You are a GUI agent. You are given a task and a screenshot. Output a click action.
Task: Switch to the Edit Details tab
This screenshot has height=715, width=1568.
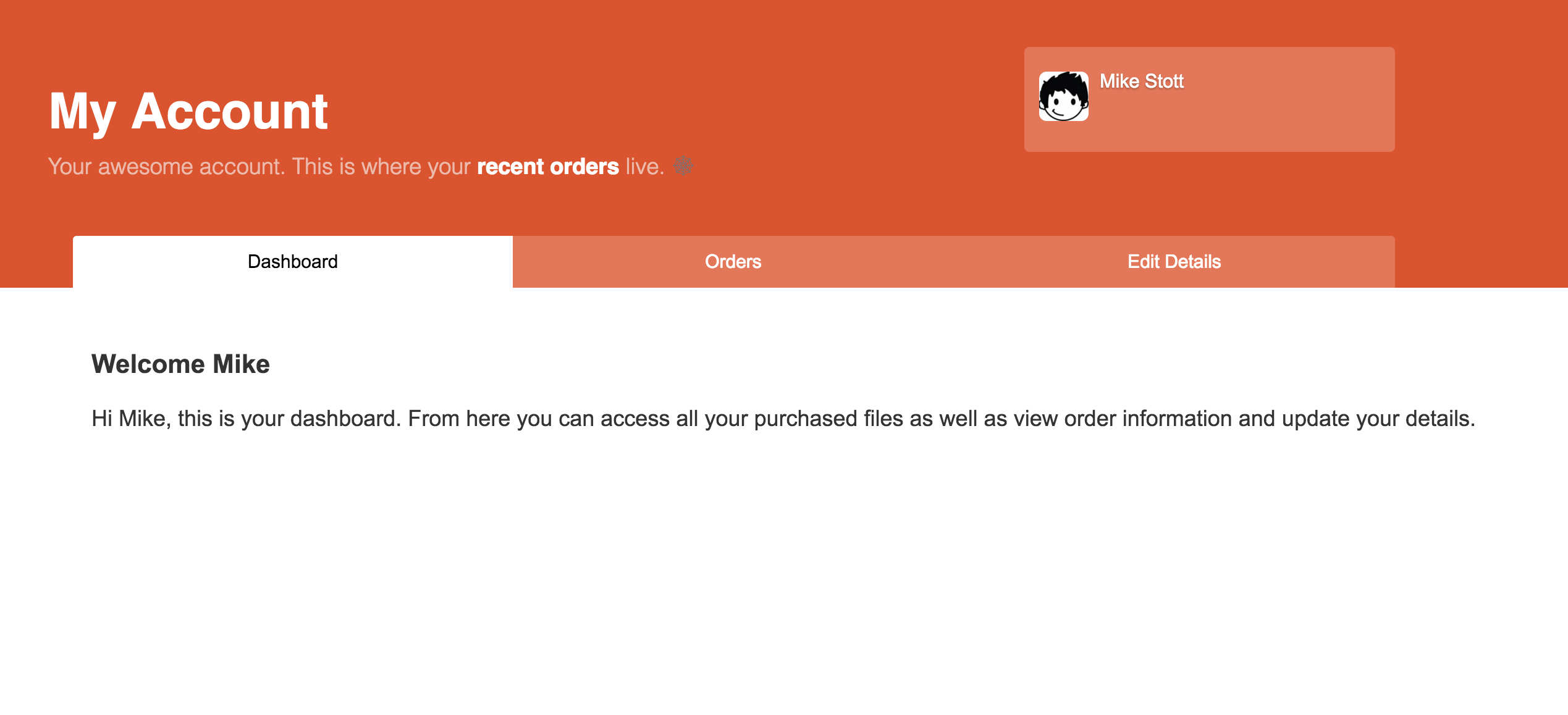point(1174,262)
